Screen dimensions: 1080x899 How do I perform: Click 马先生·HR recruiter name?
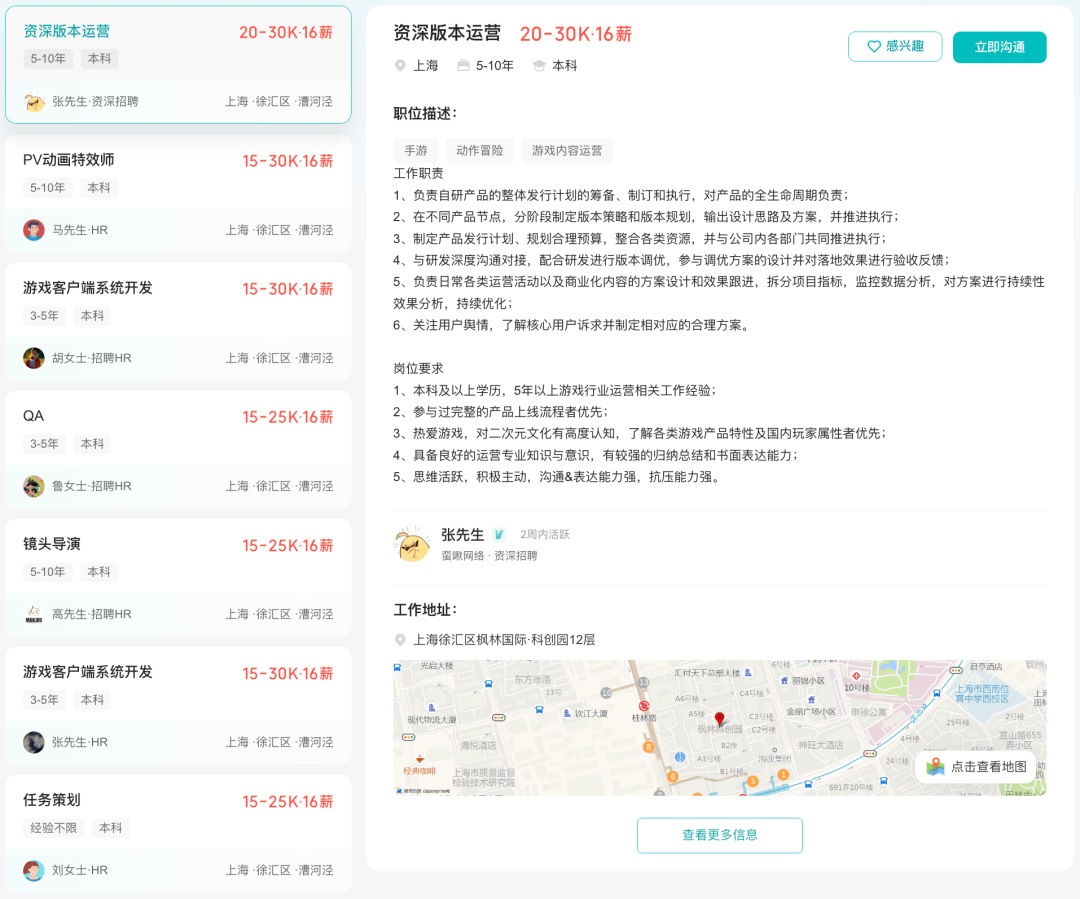(80, 229)
